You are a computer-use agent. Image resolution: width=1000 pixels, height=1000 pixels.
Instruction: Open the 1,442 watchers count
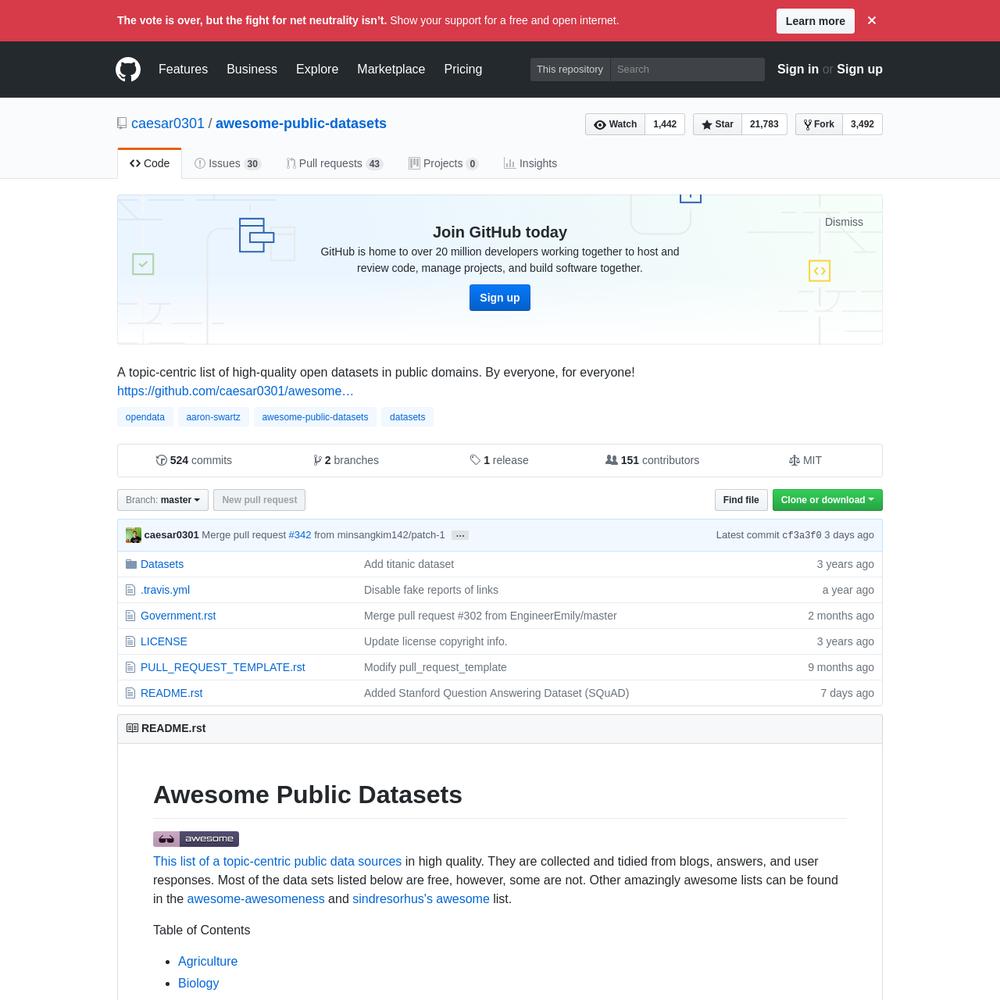pyautogui.click(x=665, y=124)
